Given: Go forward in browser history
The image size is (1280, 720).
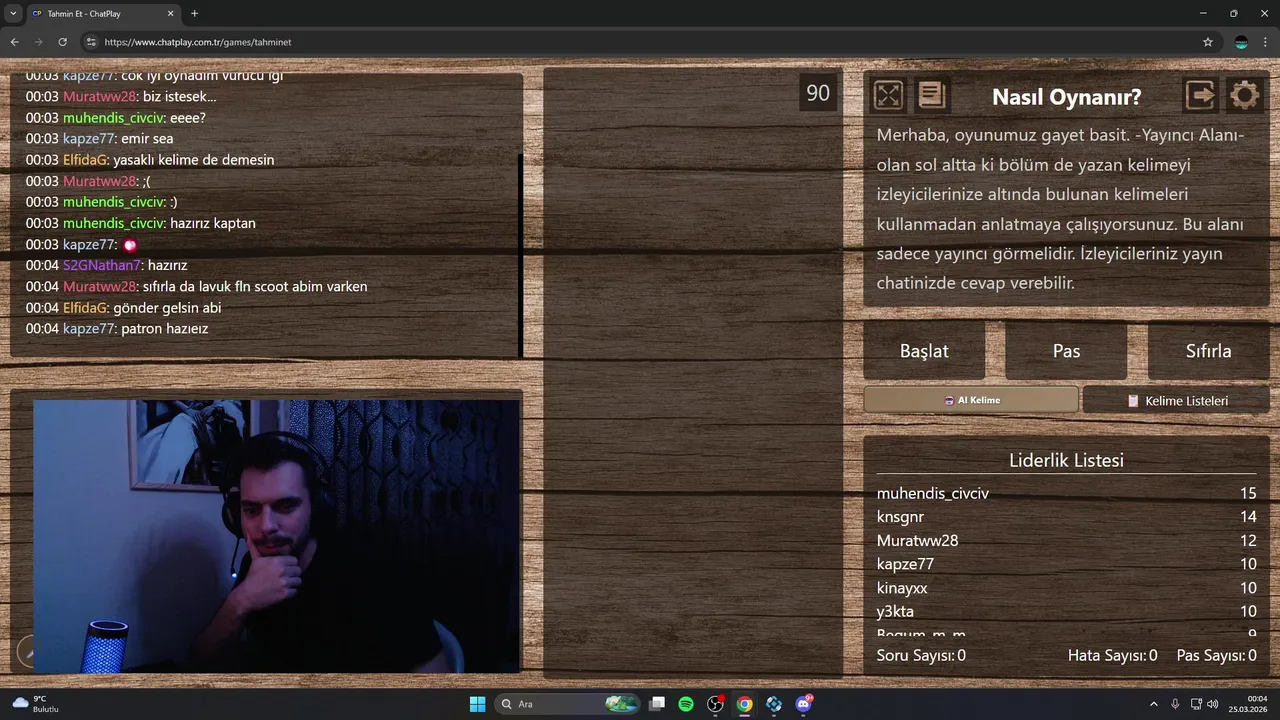Looking at the screenshot, I should (38, 42).
